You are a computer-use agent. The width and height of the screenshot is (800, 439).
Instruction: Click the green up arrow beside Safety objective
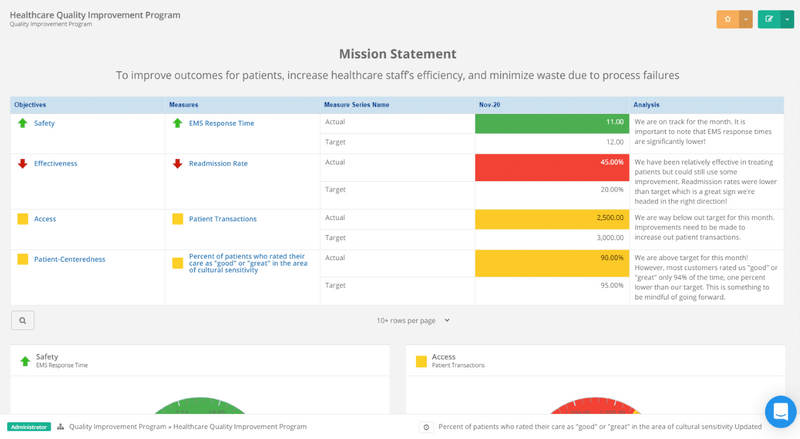click(23, 123)
